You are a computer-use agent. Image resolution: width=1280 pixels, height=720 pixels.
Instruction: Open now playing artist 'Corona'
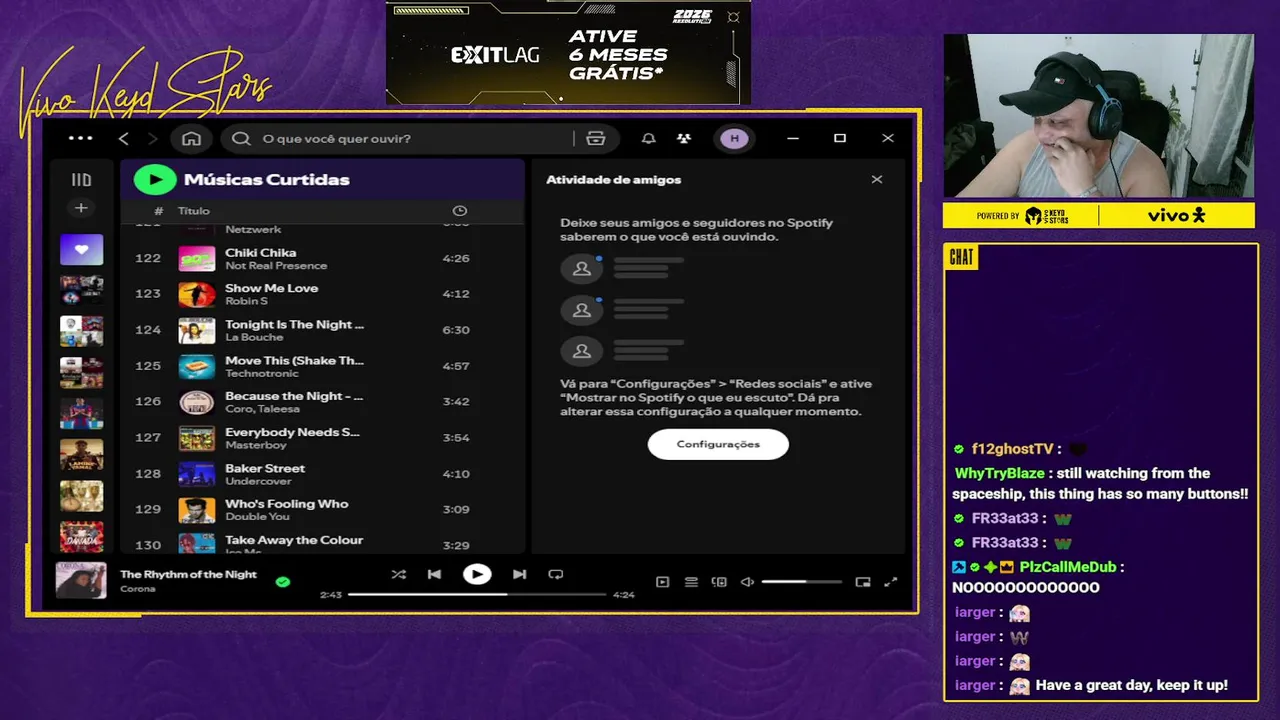pos(137,589)
